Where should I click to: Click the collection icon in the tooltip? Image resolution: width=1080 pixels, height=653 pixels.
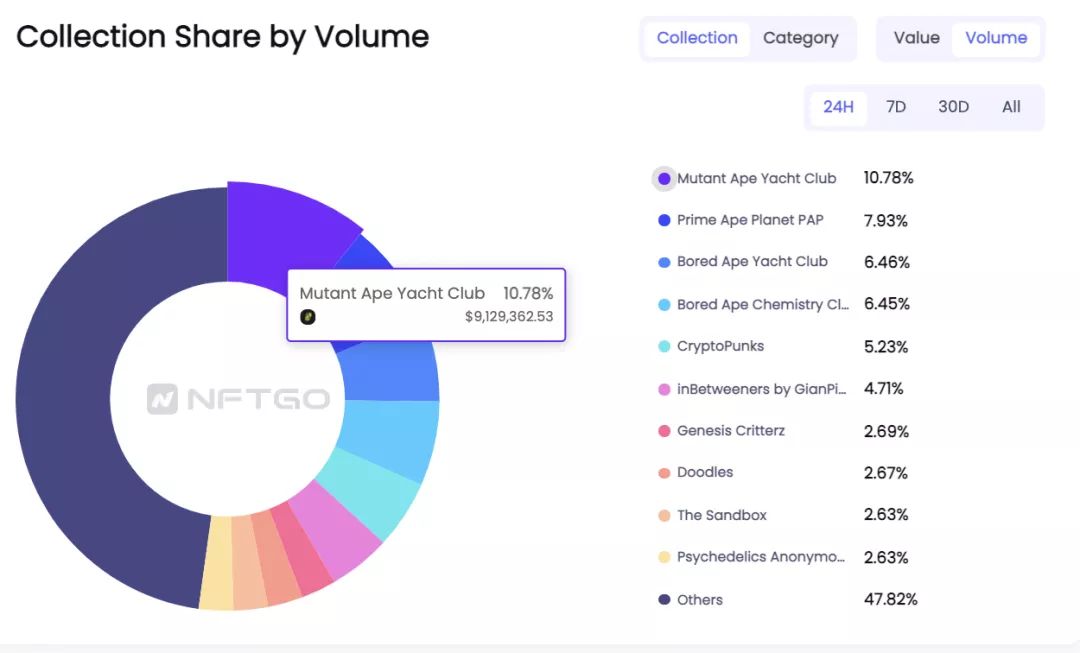tap(308, 317)
